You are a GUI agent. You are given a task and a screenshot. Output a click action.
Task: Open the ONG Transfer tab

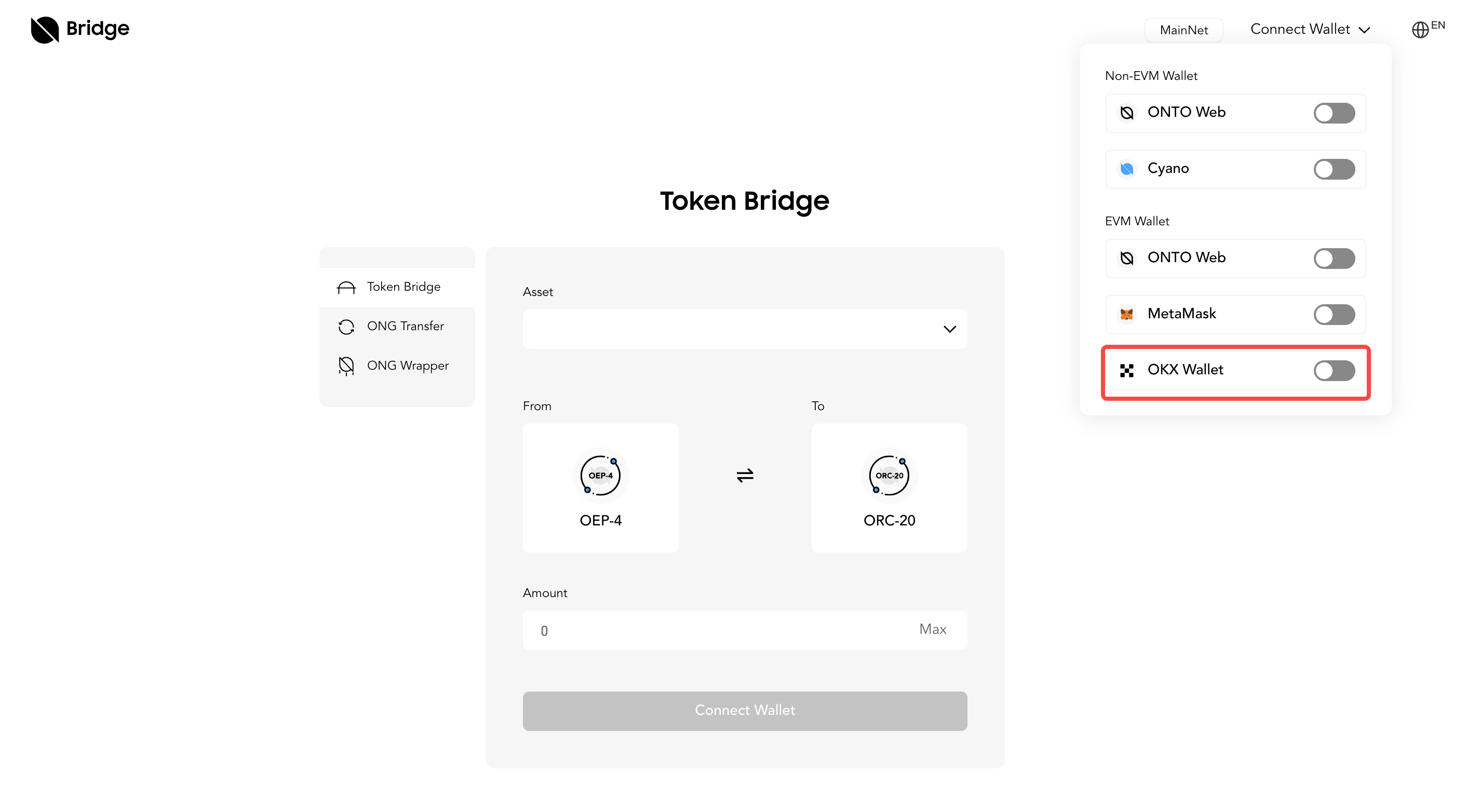pos(405,326)
